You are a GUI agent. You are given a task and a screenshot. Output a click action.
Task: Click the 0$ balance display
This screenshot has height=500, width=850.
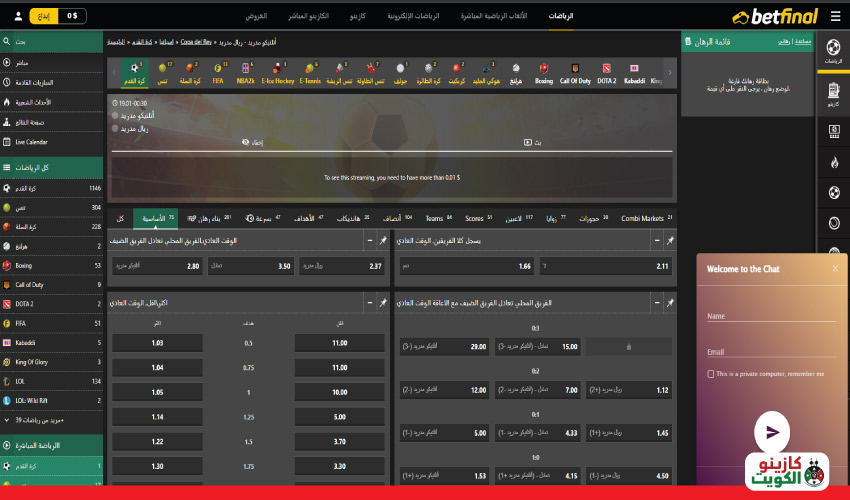click(x=72, y=16)
